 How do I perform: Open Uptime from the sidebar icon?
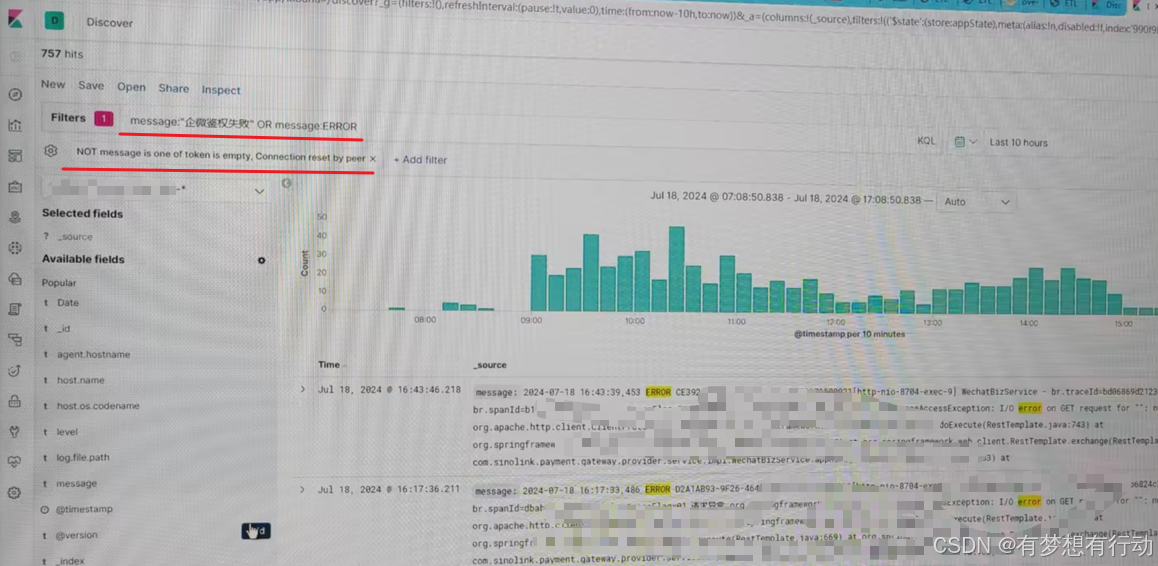coord(15,370)
